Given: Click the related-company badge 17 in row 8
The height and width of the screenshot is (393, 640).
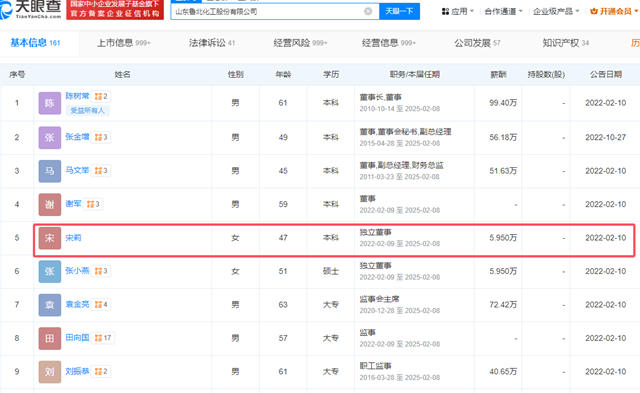Looking at the screenshot, I should point(103,338).
